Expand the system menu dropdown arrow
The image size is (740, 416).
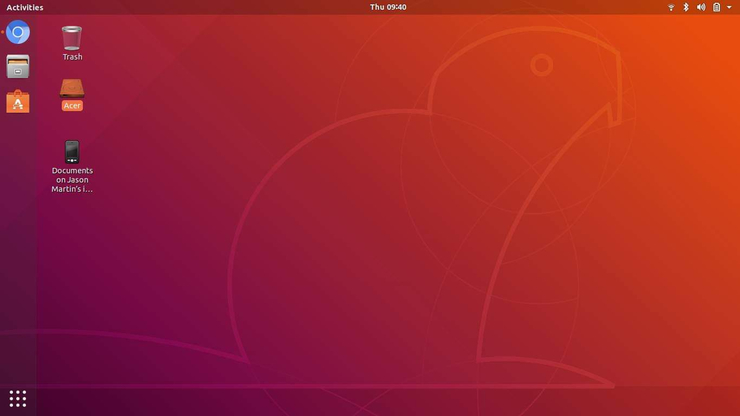[730, 7]
